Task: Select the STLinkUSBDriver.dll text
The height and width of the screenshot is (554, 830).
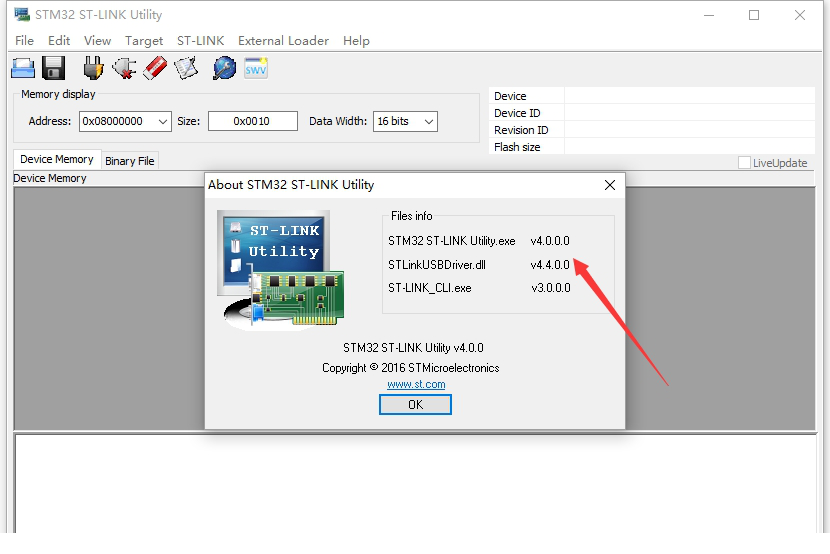Action: [x=437, y=265]
